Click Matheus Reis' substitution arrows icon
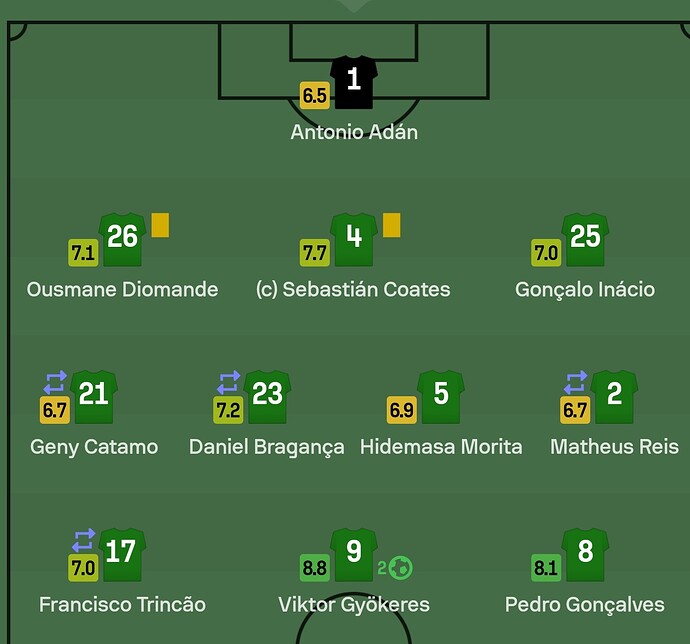The height and width of the screenshot is (644, 690). coord(576,382)
